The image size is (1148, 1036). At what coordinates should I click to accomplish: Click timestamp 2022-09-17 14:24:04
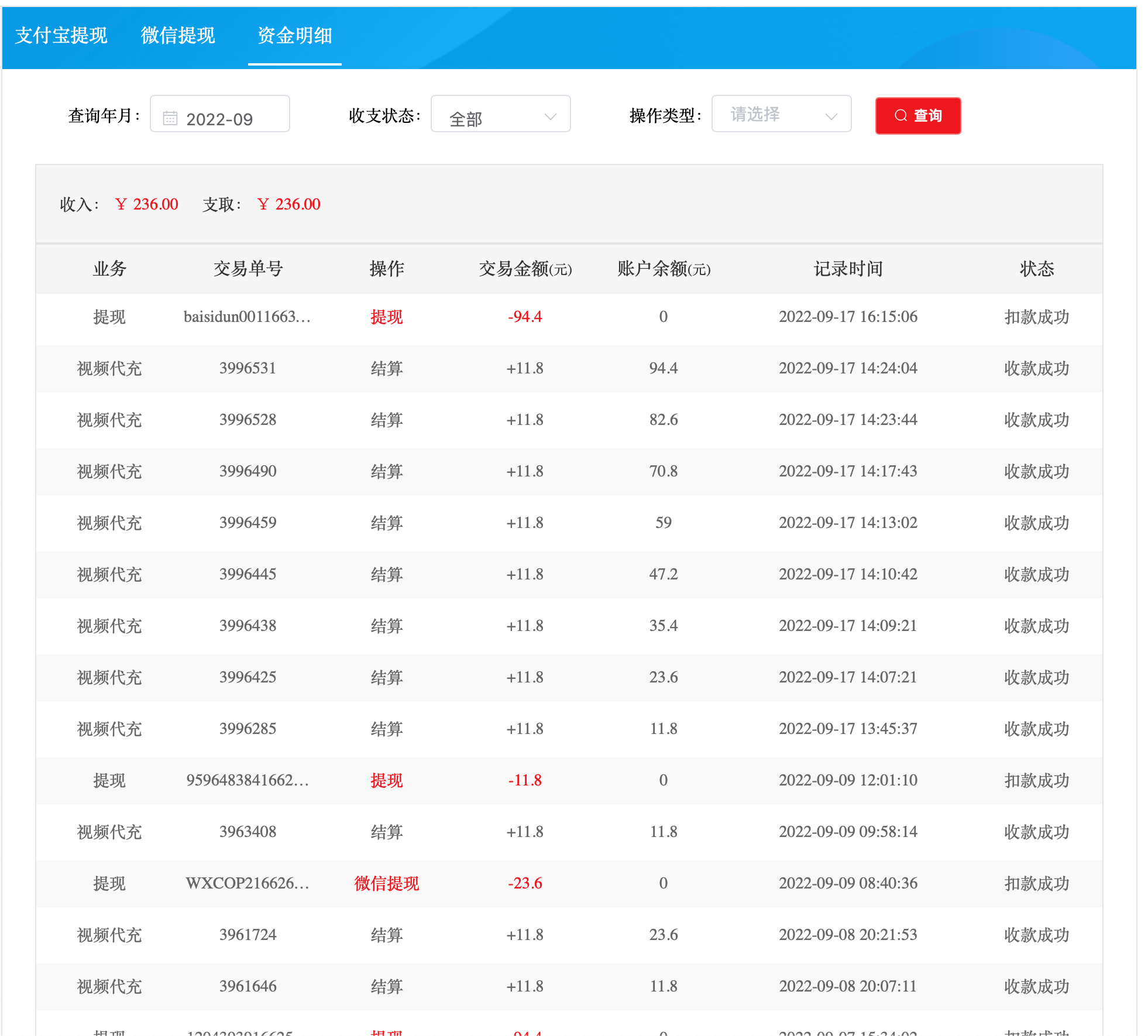[848, 368]
